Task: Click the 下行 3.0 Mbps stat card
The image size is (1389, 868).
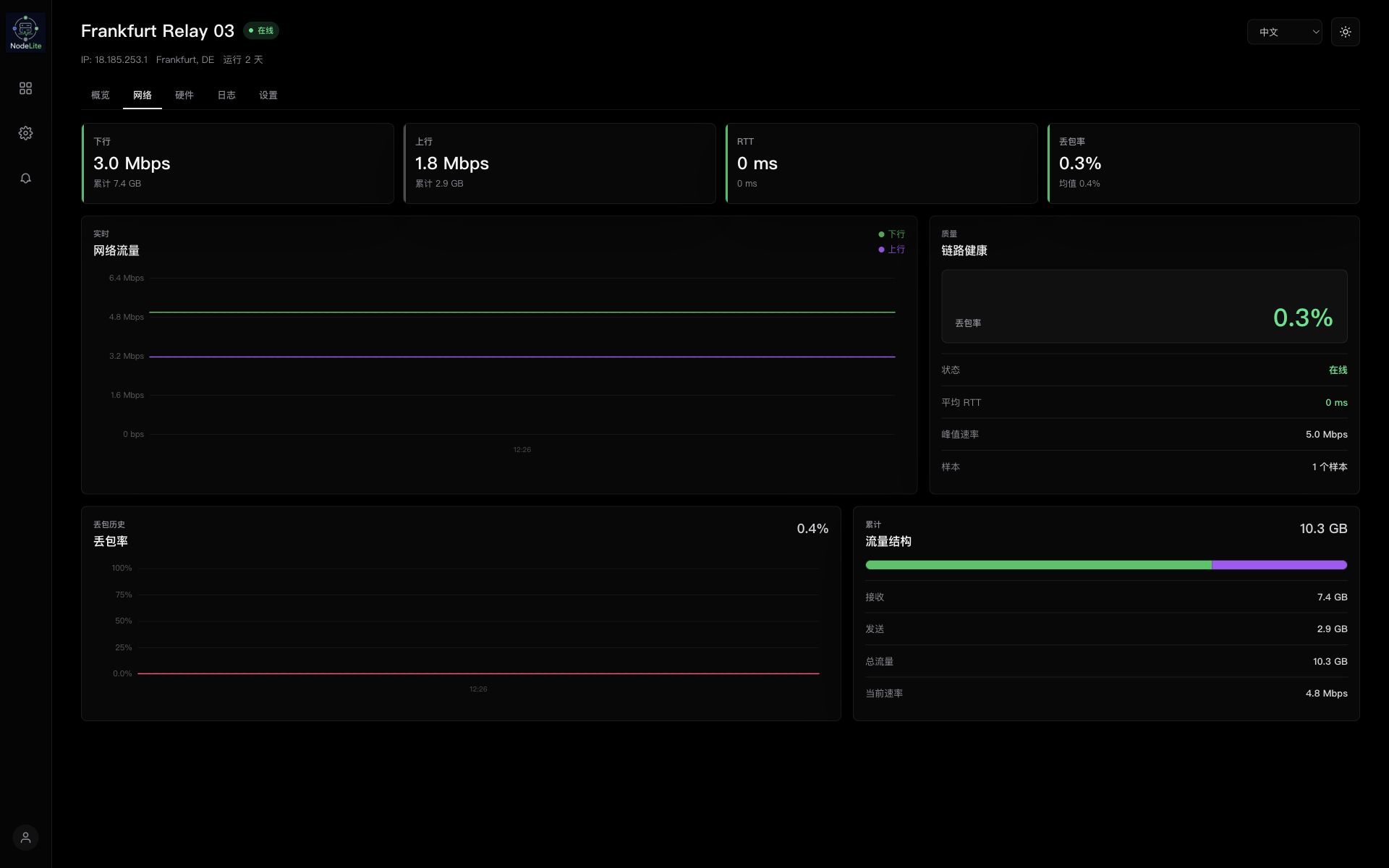Action: [237, 163]
